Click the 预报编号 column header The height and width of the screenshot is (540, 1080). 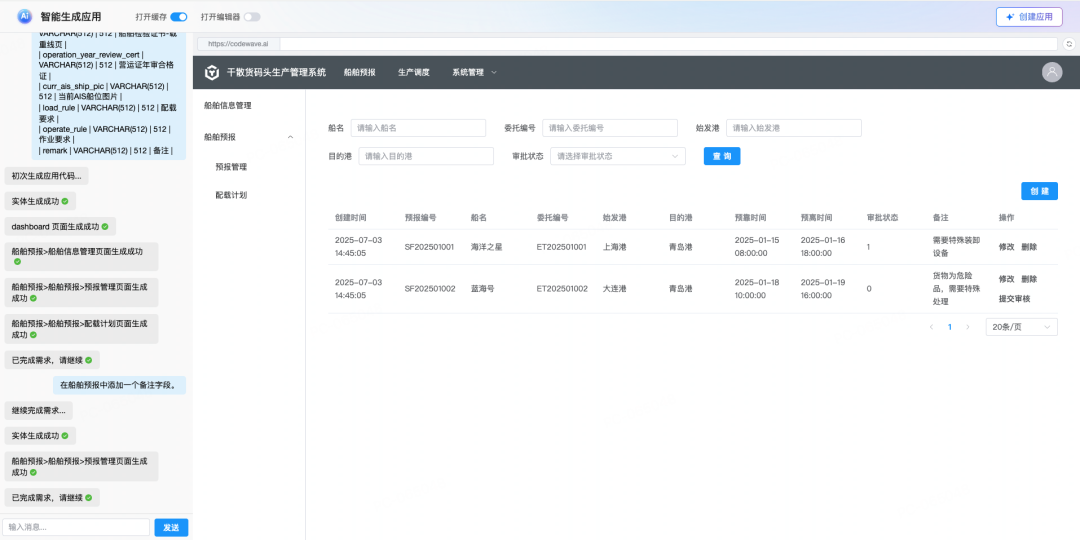[420, 218]
